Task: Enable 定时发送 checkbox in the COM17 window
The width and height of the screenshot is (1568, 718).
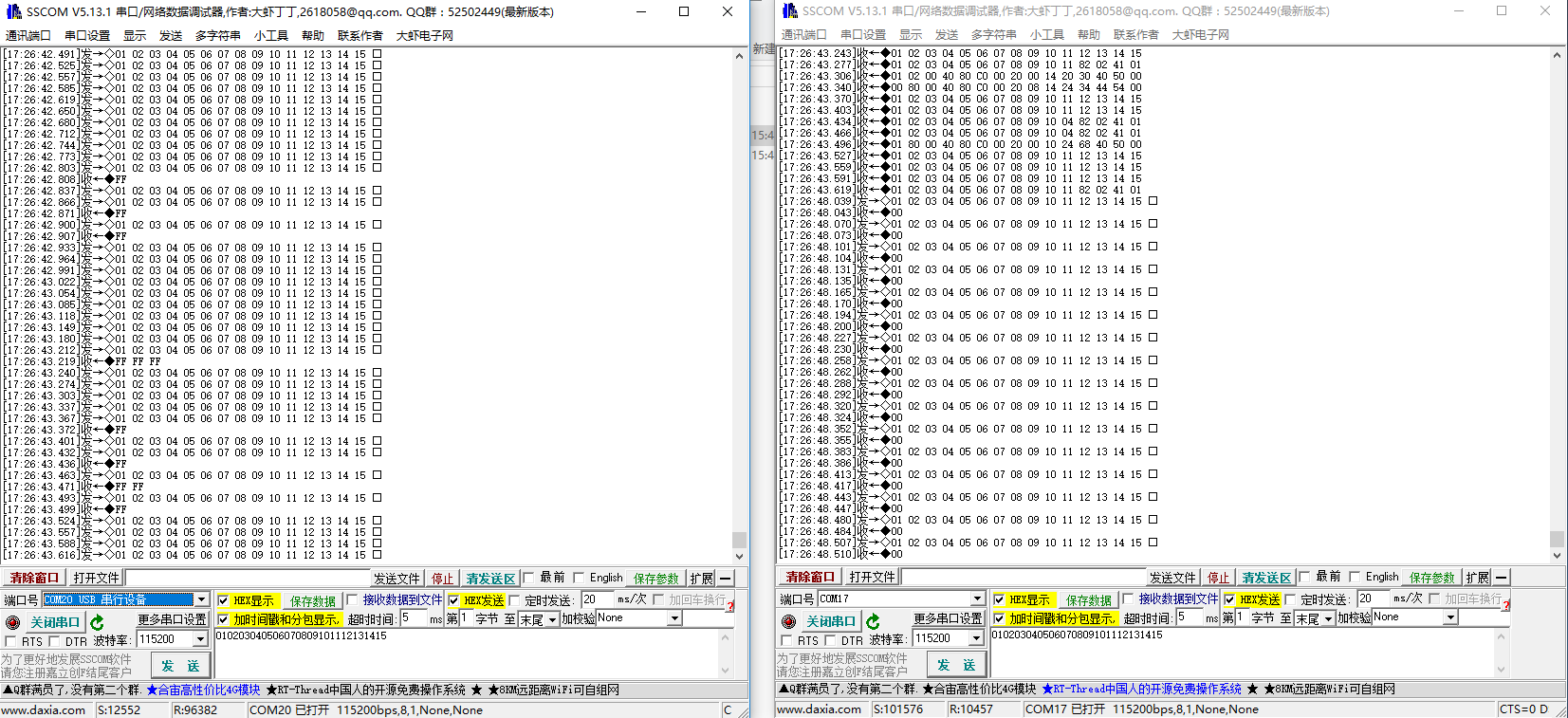Action: coord(1290,599)
